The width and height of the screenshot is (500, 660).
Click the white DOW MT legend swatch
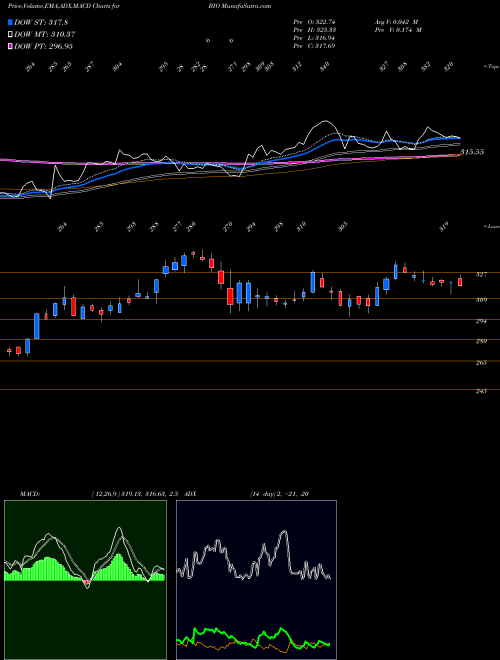[x=10, y=35]
